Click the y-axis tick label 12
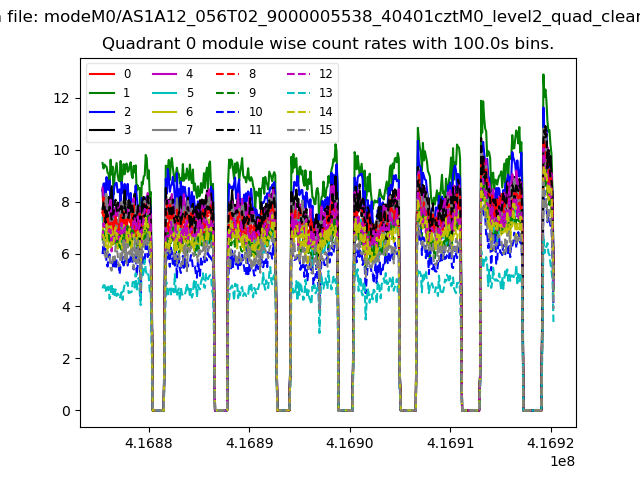 [x=61, y=98]
